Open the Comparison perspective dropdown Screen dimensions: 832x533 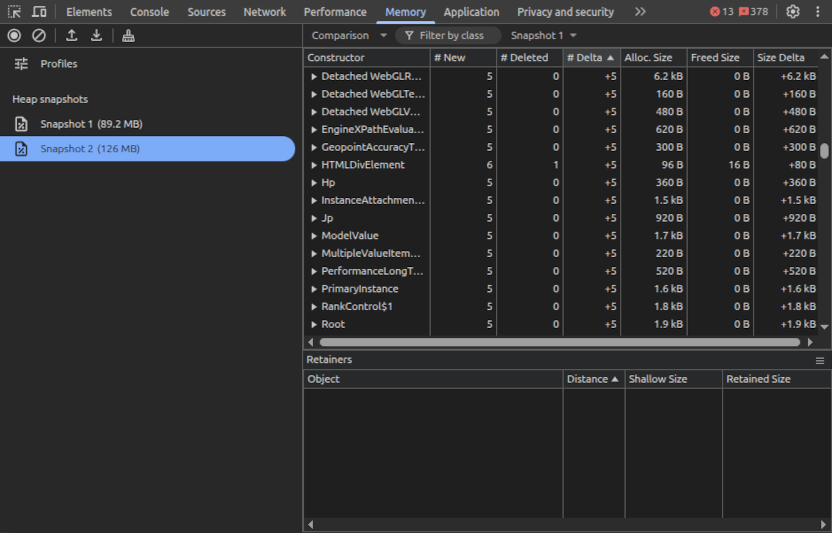tap(349, 35)
